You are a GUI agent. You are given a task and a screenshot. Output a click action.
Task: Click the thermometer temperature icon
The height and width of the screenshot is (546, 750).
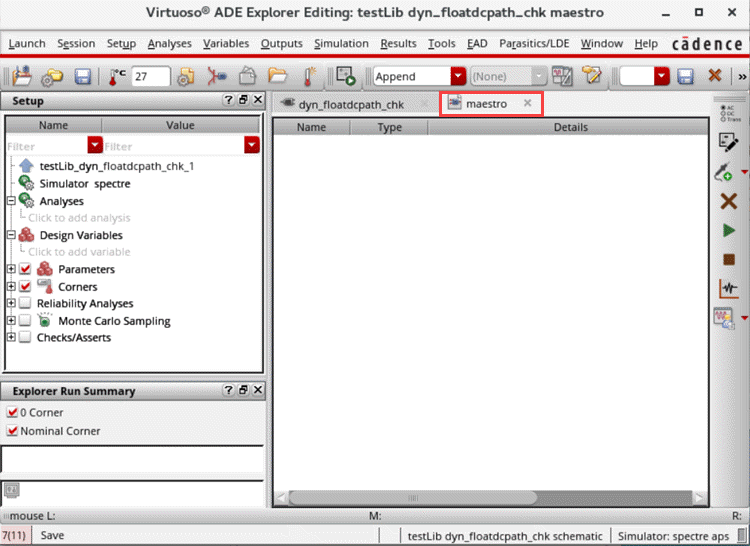click(x=115, y=76)
